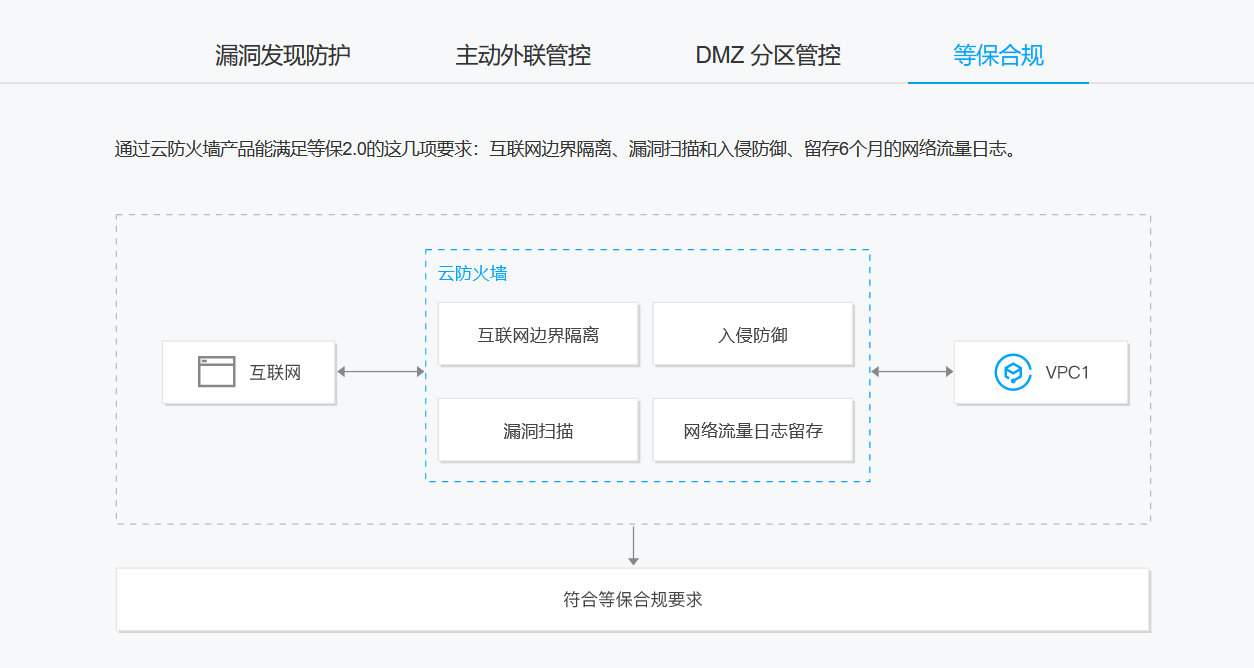Screen dimensions: 1254x668
Task: Select the 互联网边界隔离 box
Action: point(538,335)
